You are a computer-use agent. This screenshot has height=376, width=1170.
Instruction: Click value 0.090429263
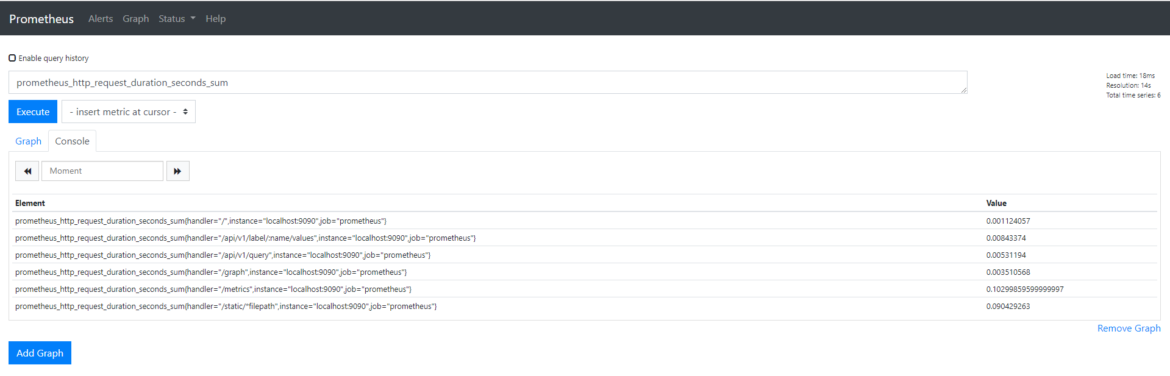1009,307
